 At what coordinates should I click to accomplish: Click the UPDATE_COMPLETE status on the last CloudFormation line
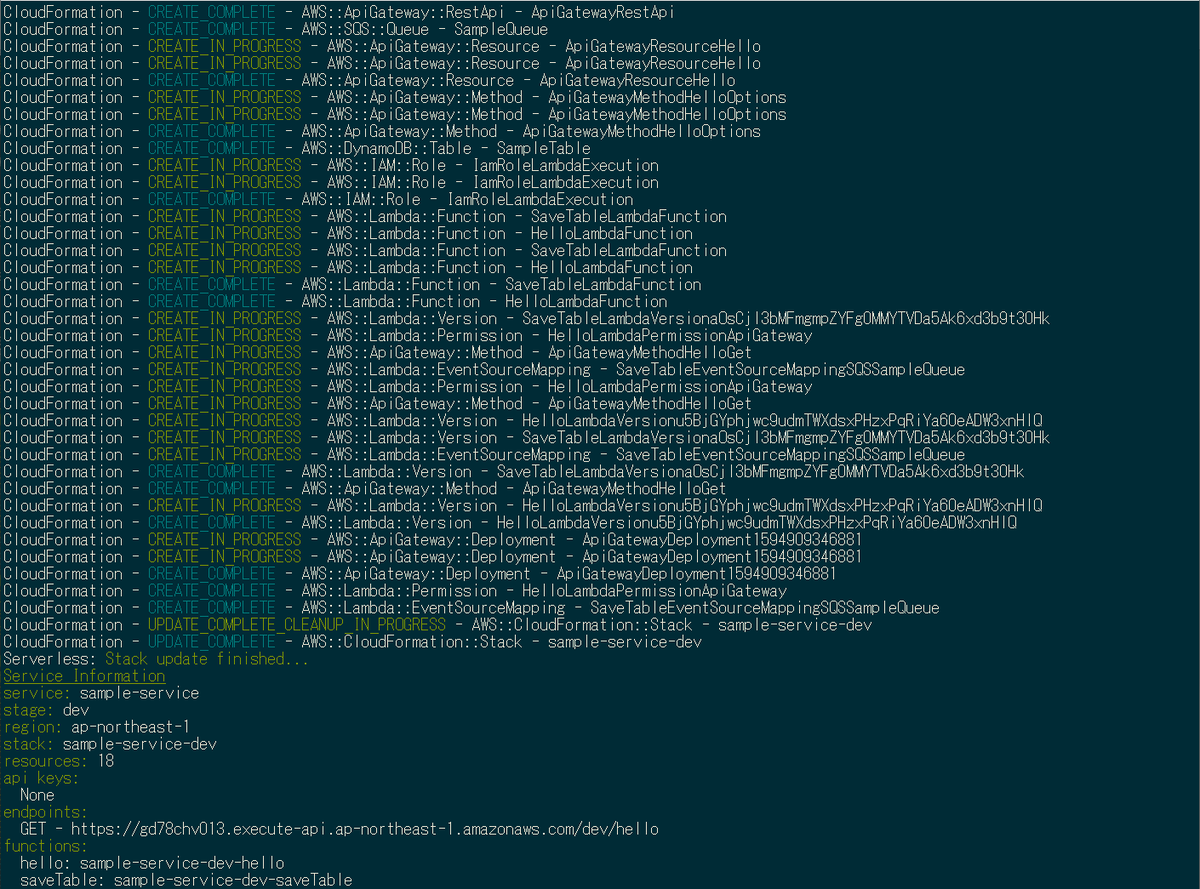212,641
